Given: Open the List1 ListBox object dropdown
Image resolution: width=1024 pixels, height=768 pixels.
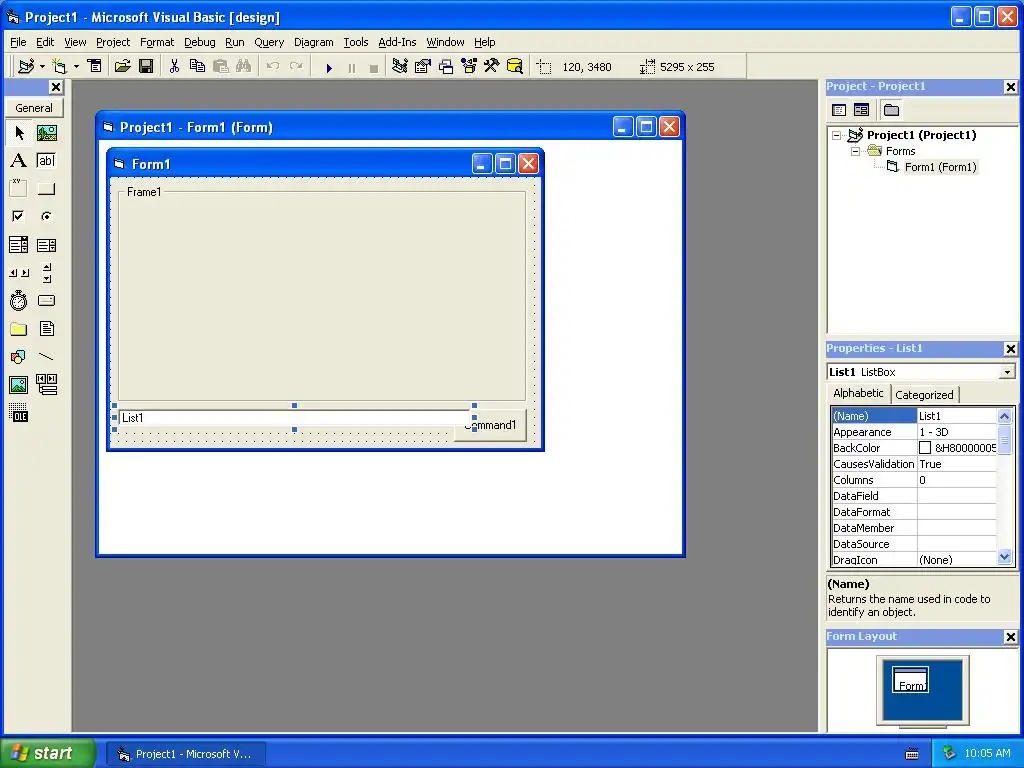Looking at the screenshot, I should (1007, 372).
